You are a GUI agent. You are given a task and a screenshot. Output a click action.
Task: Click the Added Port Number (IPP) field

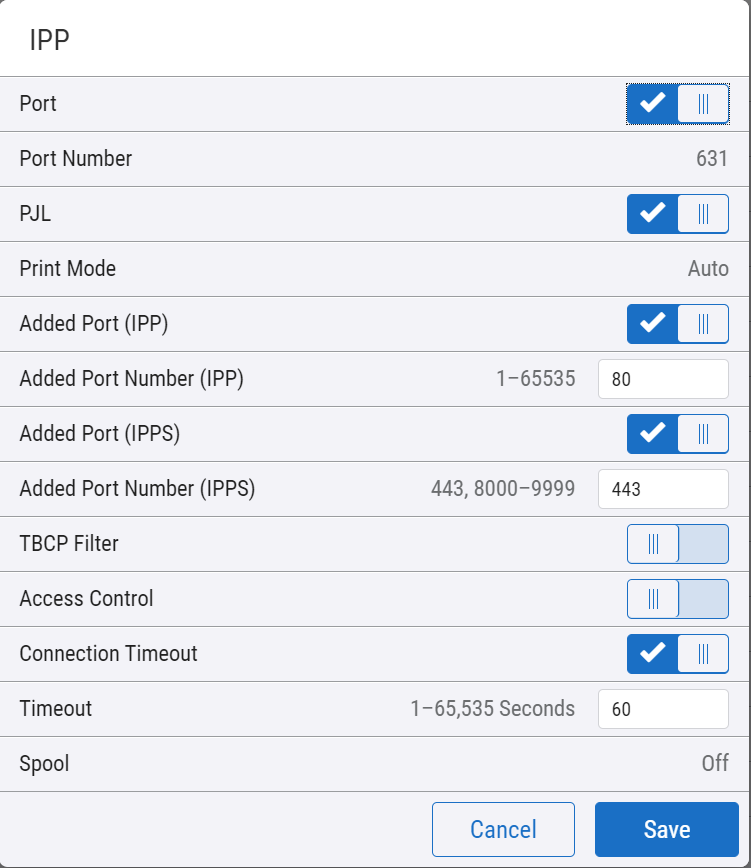tap(663, 379)
